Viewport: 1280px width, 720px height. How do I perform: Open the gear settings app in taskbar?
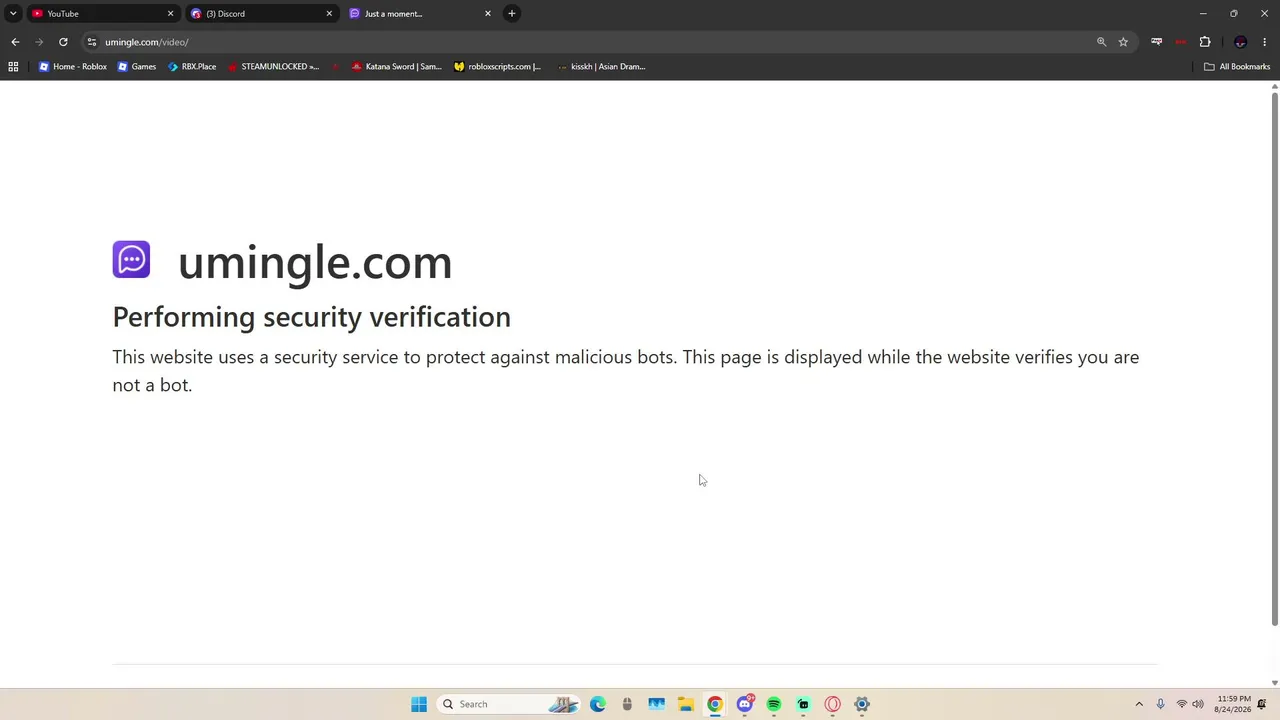point(862,704)
